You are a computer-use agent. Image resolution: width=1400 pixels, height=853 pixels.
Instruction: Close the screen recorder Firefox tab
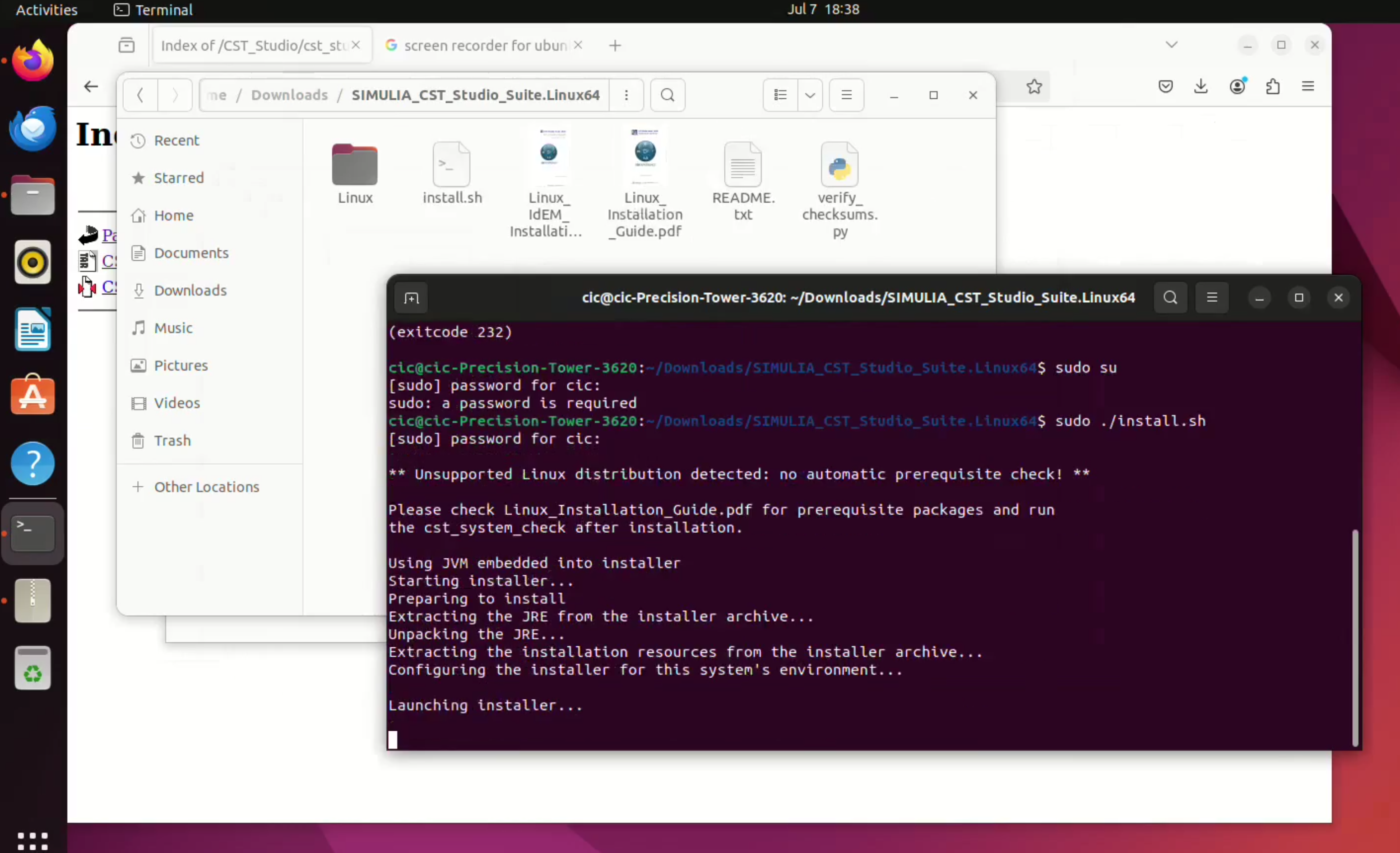(578, 45)
